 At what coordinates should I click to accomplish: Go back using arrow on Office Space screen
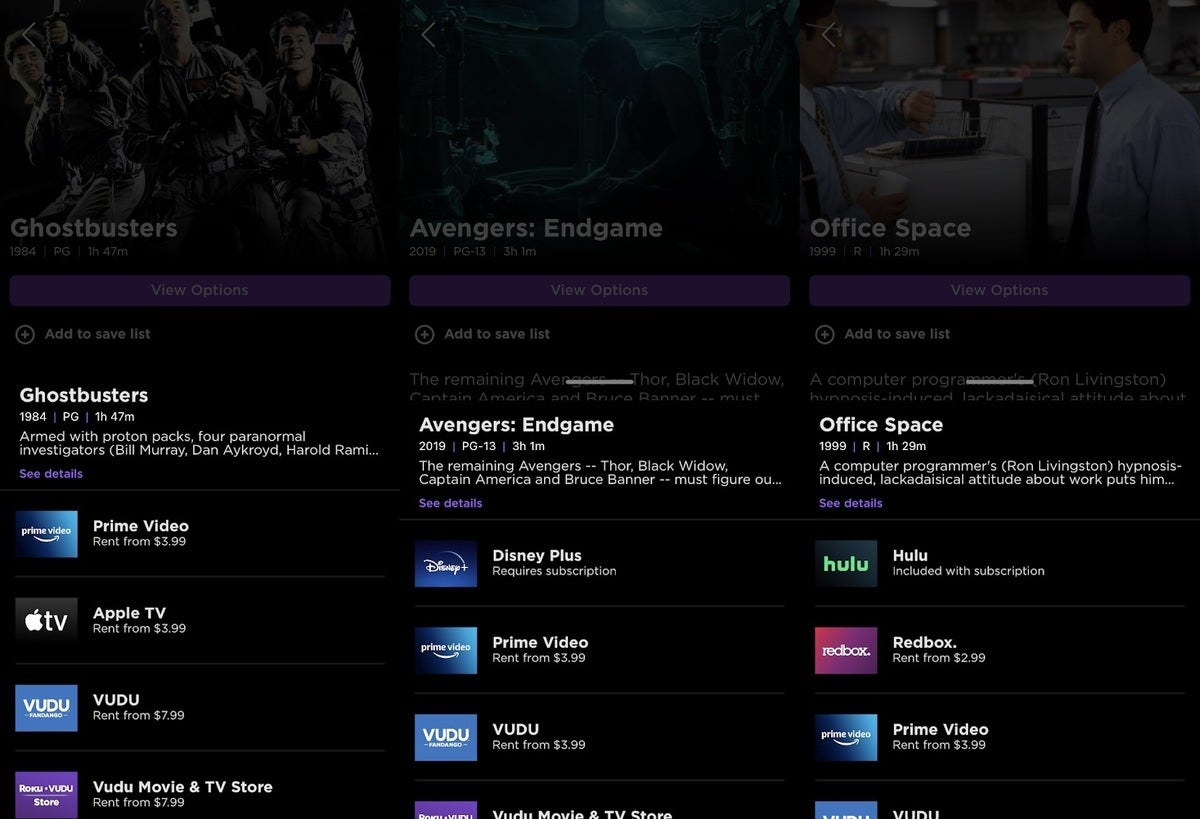(x=829, y=34)
